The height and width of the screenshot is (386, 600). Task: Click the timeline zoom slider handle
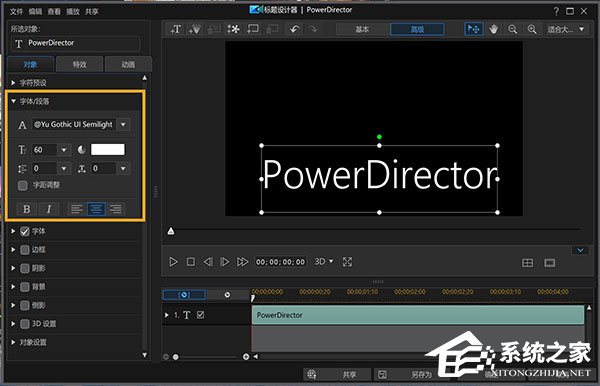coord(175,357)
